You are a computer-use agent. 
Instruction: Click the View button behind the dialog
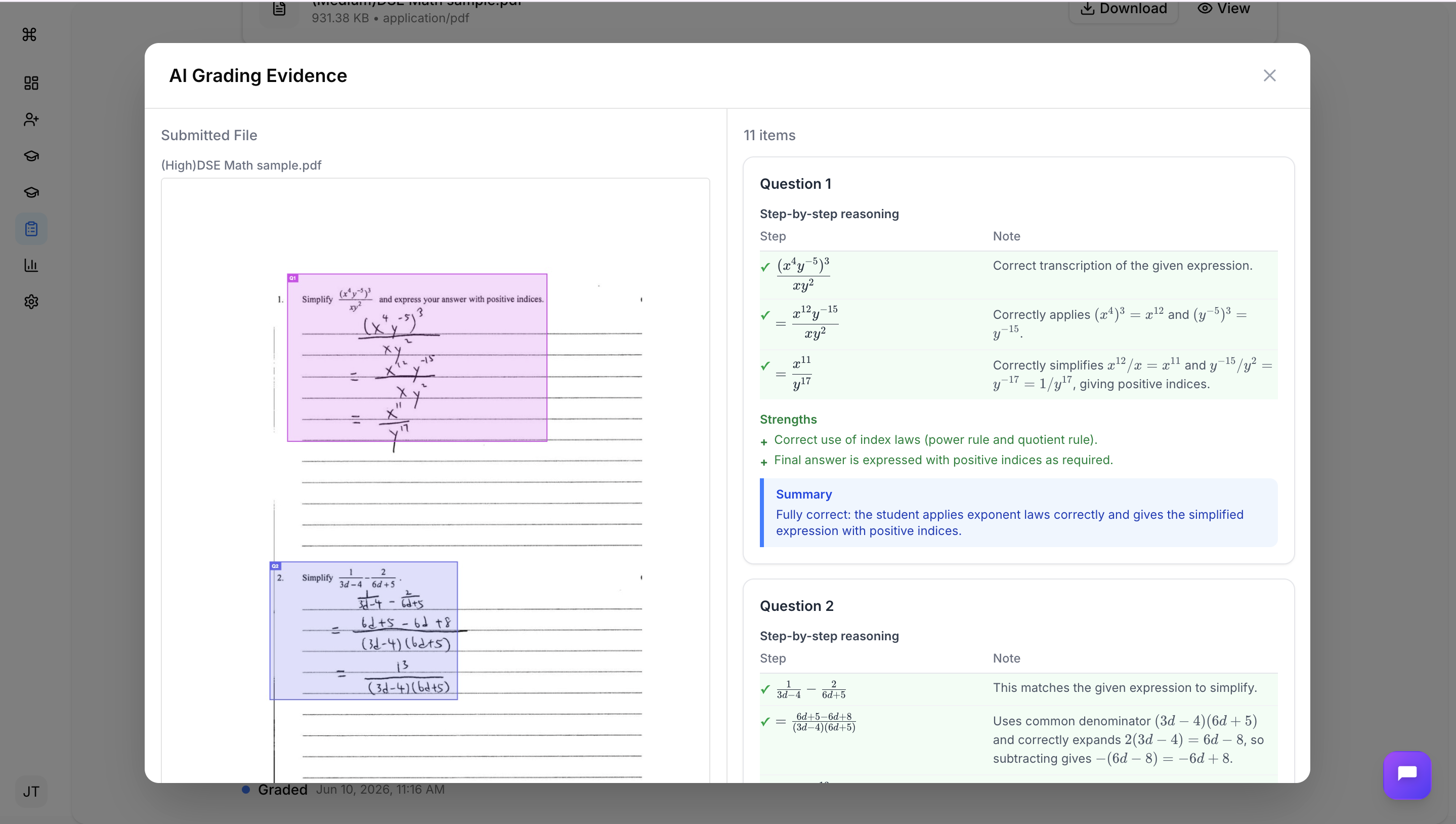[x=1223, y=10]
